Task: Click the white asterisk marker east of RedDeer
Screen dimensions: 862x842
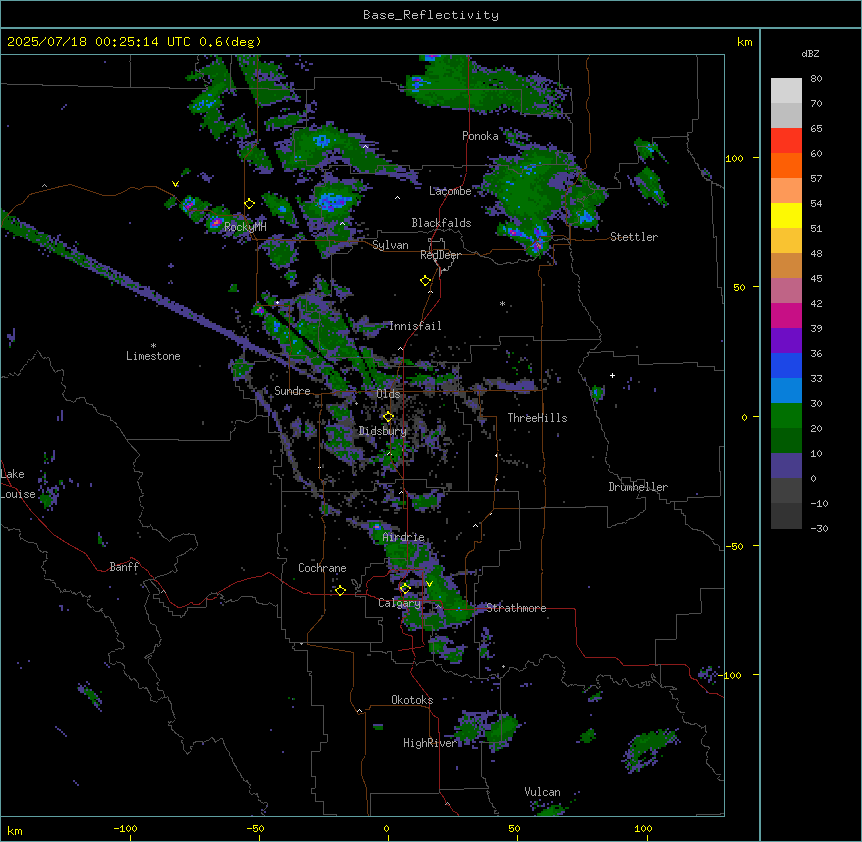Action: (502, 303)
